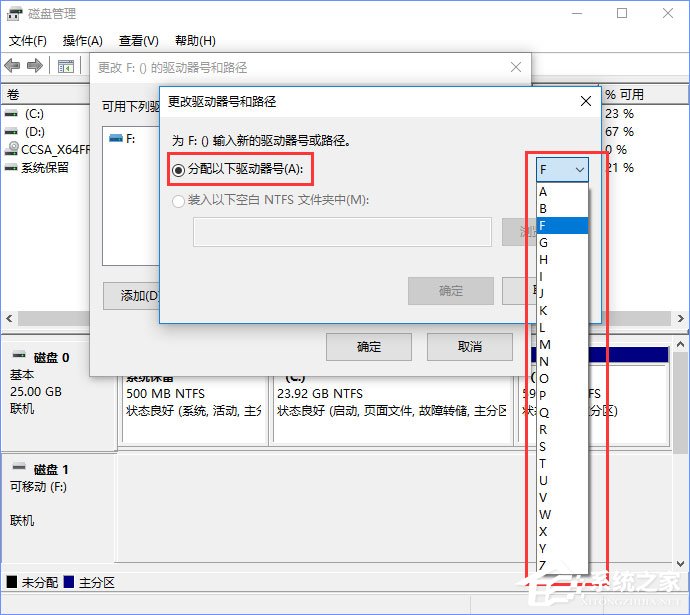Click the horizontal scrollbar left arrow
The width and height of the screenshot is (690, 615).
9,318
